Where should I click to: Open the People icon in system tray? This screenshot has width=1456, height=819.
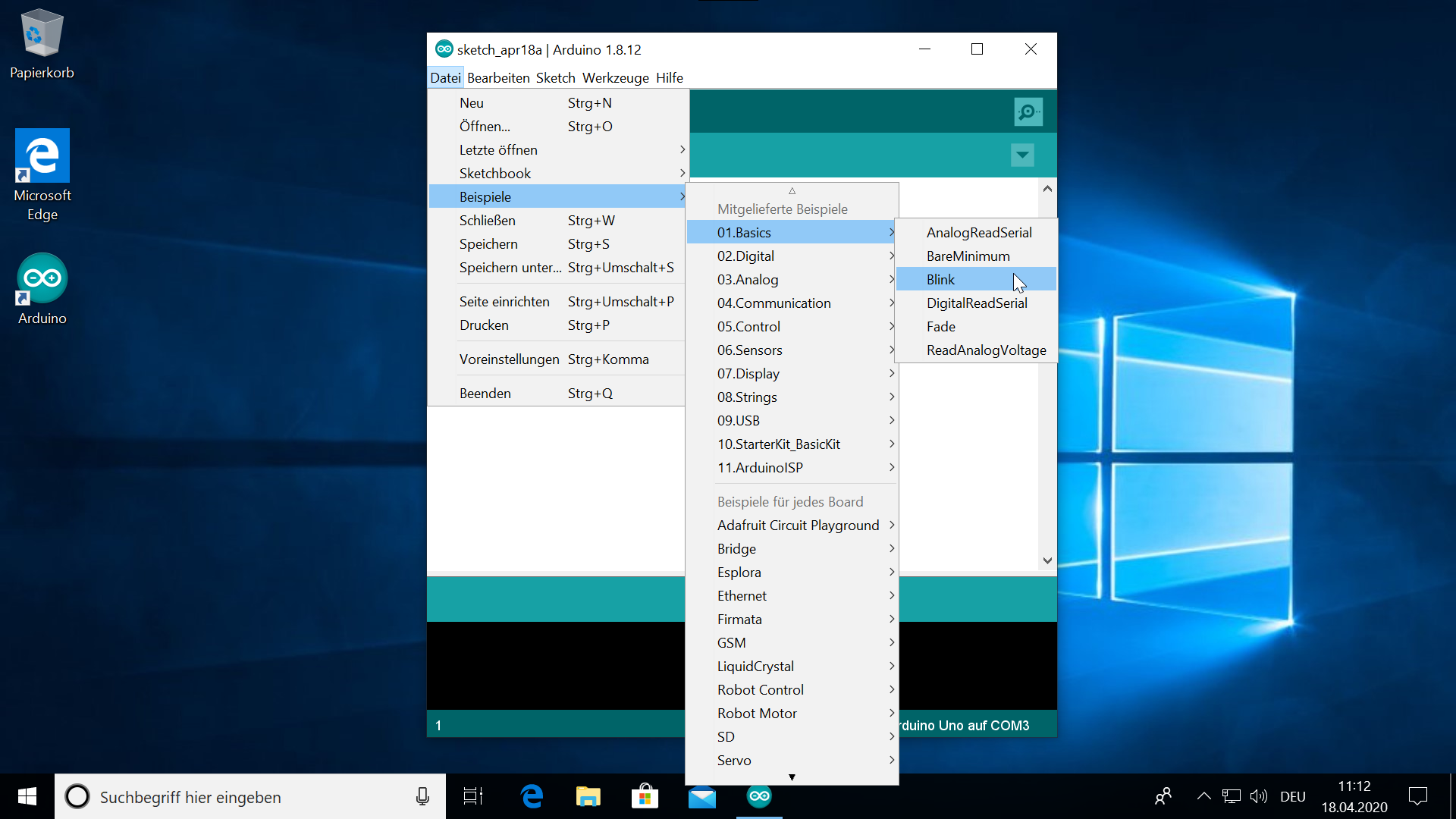click(x=1163, y=796)
